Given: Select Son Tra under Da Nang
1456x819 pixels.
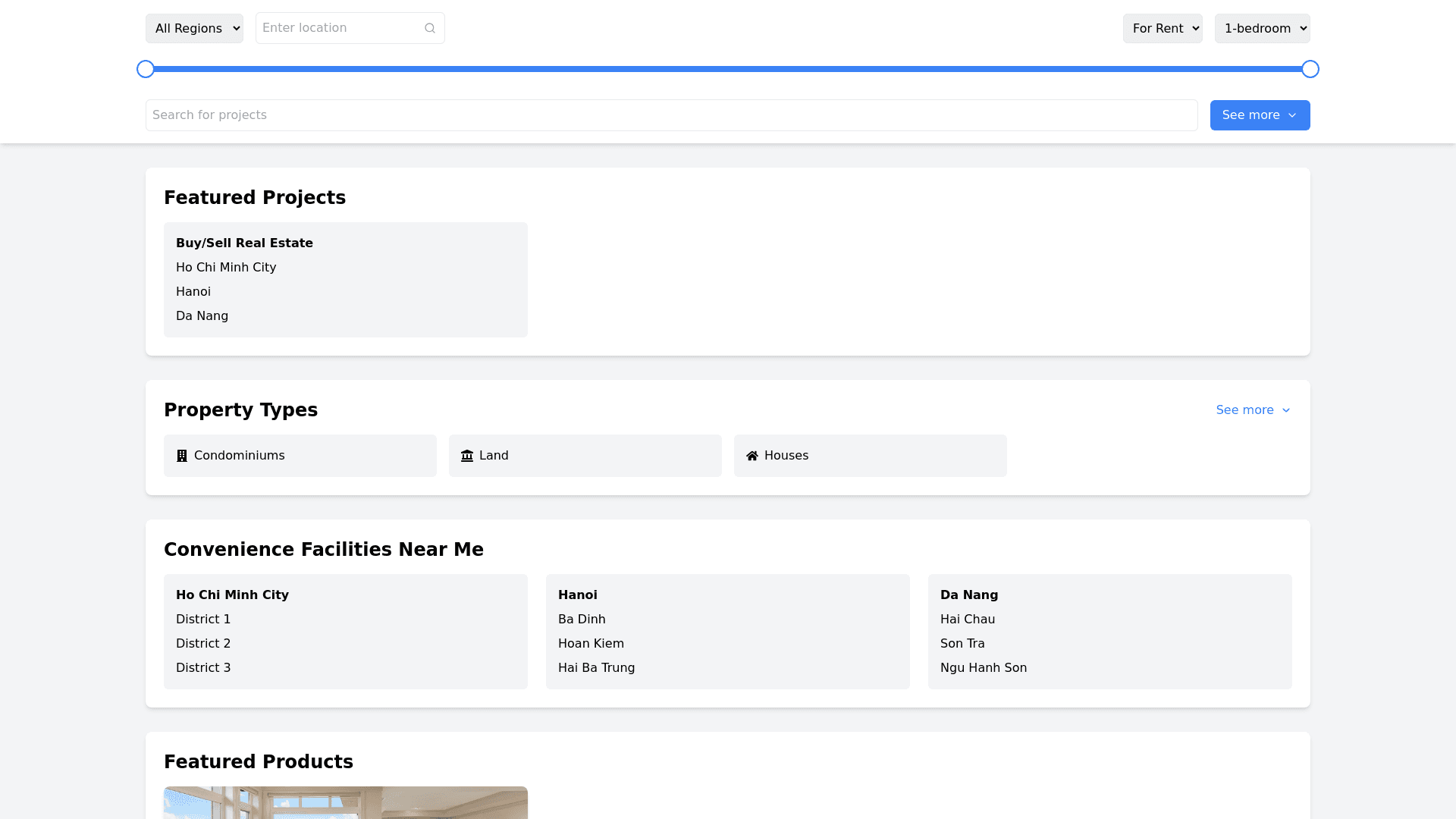Looking at the screenshot, I should [x=962, y=644].
